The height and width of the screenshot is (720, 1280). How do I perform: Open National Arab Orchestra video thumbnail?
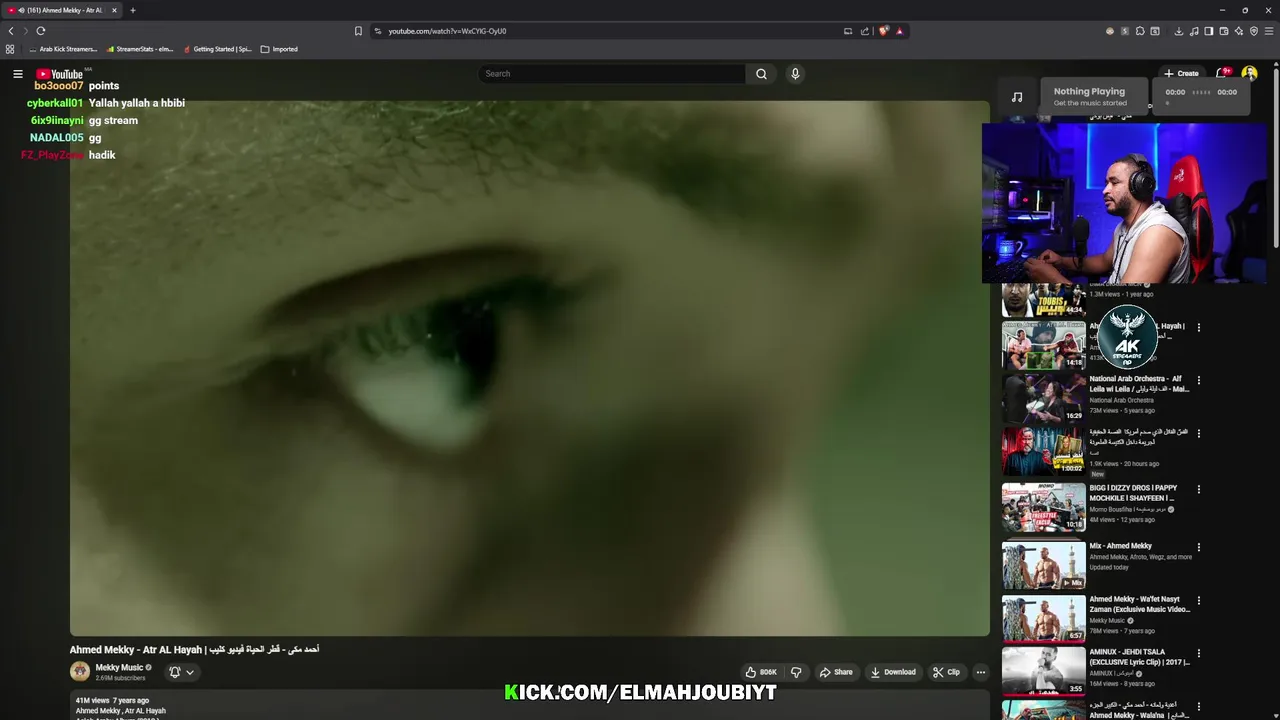click(x=1043, y=397)
